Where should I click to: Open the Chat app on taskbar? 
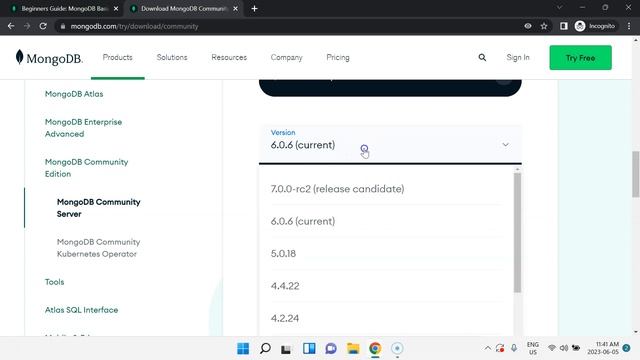(x=331, y=348)
